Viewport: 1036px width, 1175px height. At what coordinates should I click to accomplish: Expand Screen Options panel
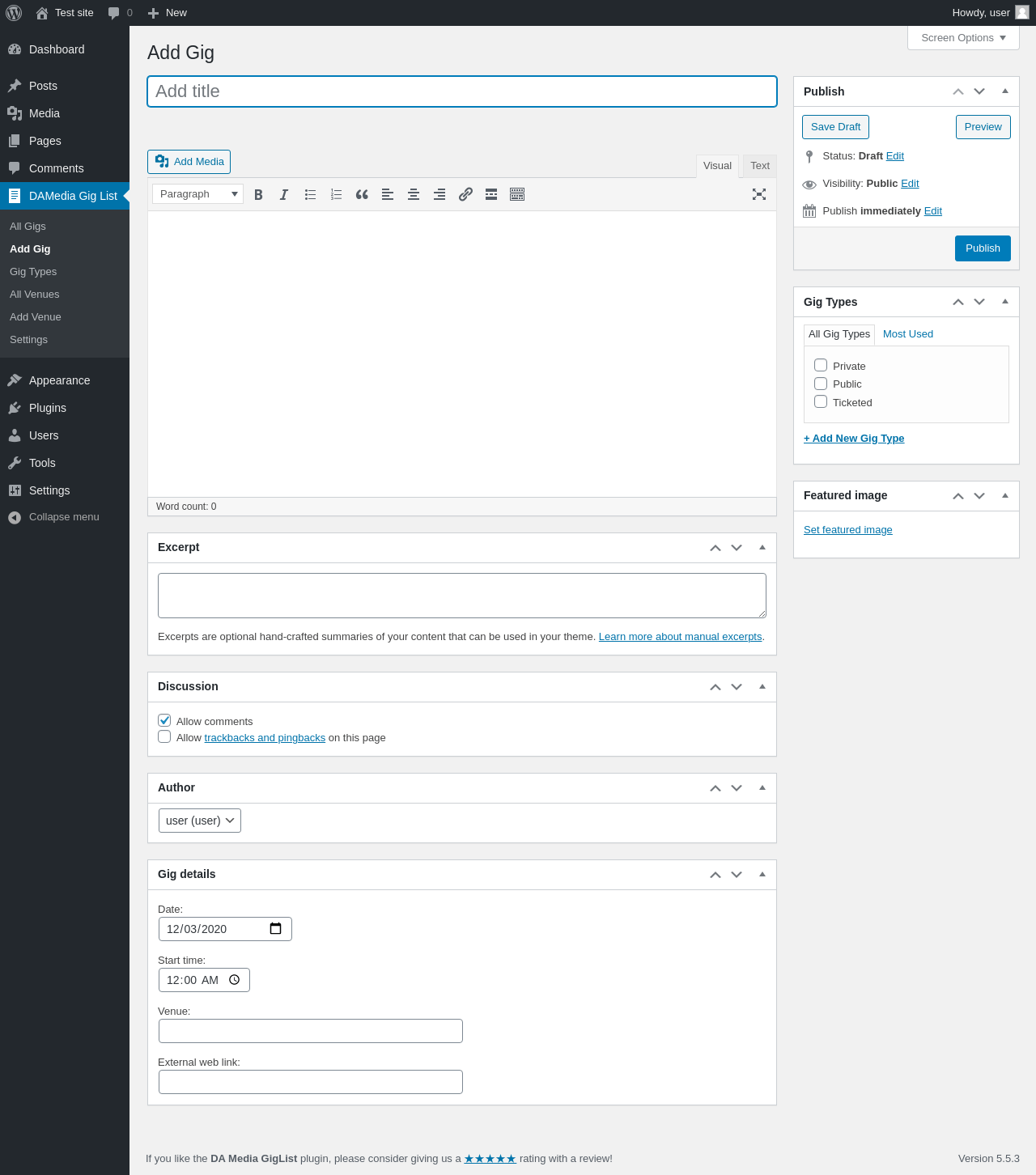pos(963,38)
